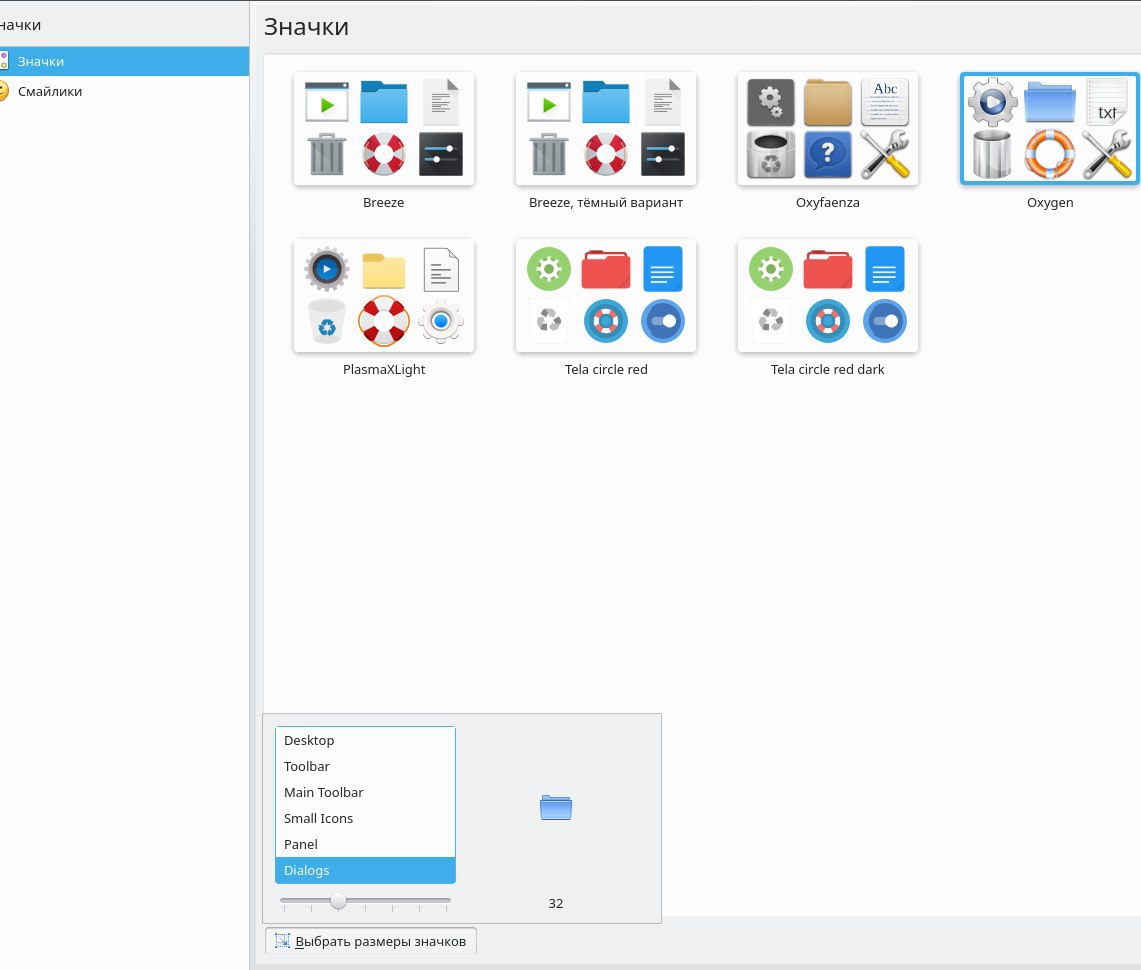Click the Выбрать размеры значков button
The width and height of the screenshot is (1141, 970).
(371, 941)
